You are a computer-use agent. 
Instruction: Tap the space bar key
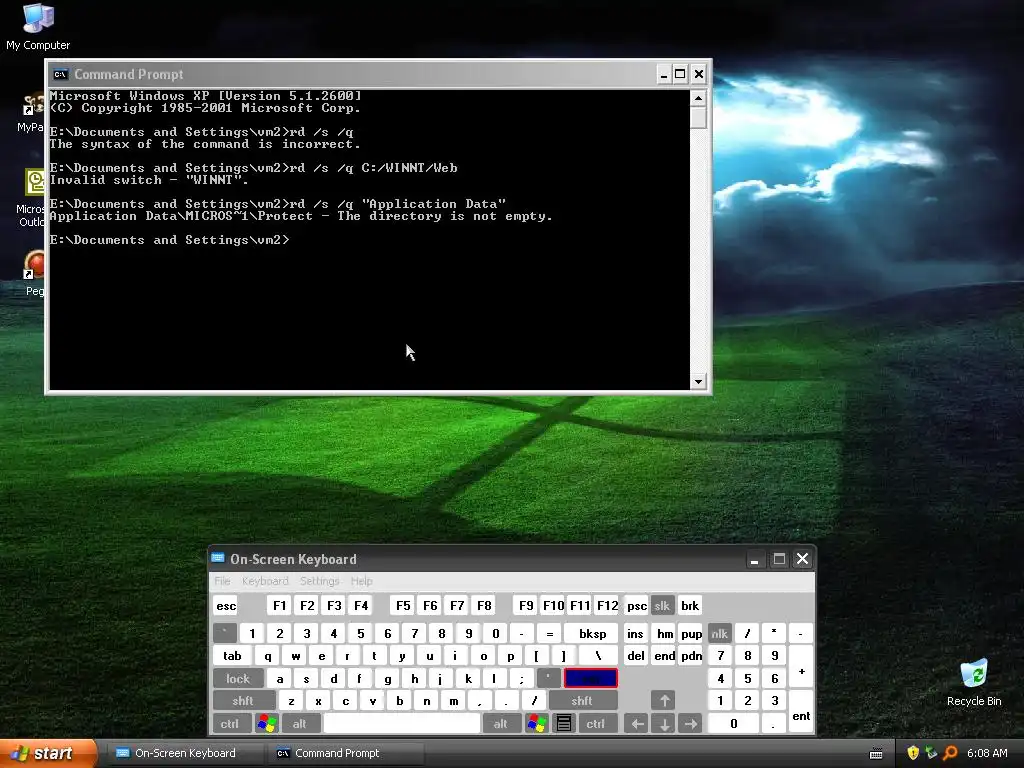pos(402,723)
